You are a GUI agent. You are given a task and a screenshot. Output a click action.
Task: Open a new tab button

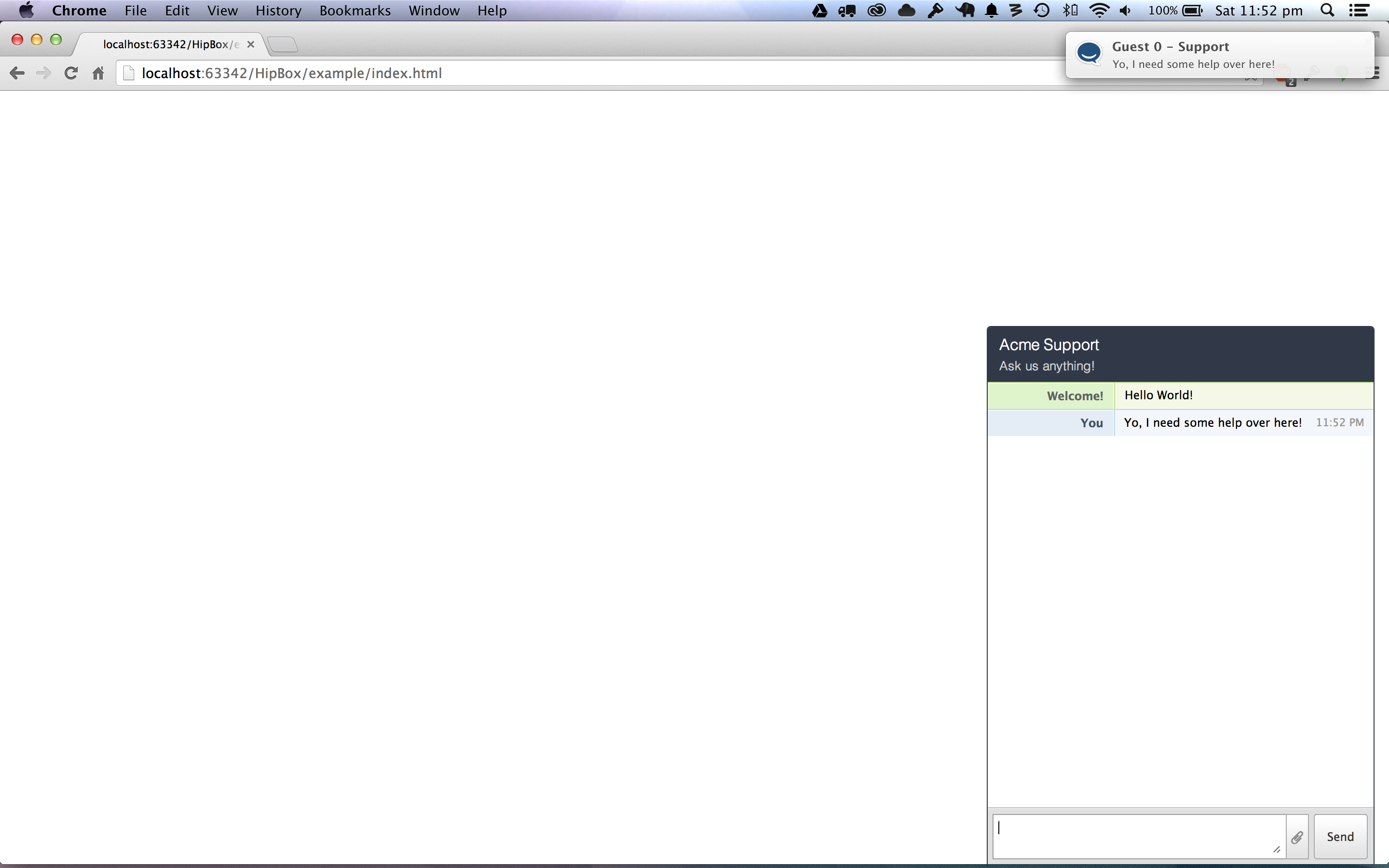283,44
